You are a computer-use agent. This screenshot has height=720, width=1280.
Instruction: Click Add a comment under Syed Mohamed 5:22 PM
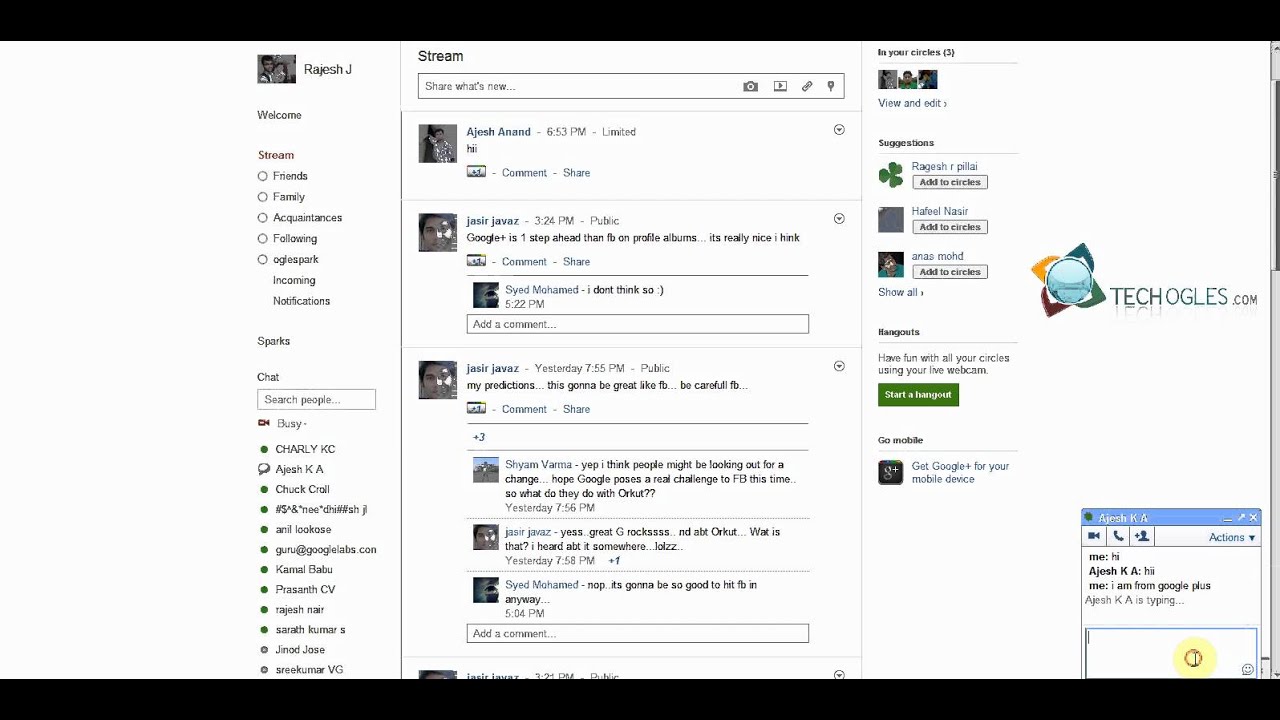[x=637, y=324]
